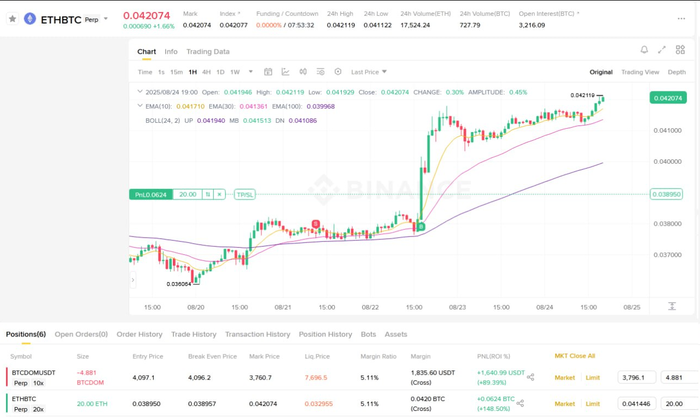The width and height of the screenshot is (700, 418).
Task: Expand the left drawing tools panel arrow
Action: (133, 280)
